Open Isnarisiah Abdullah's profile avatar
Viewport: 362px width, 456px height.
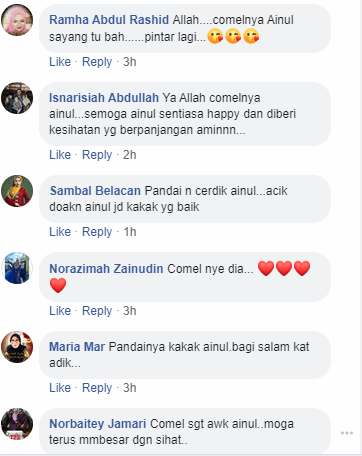17,98
